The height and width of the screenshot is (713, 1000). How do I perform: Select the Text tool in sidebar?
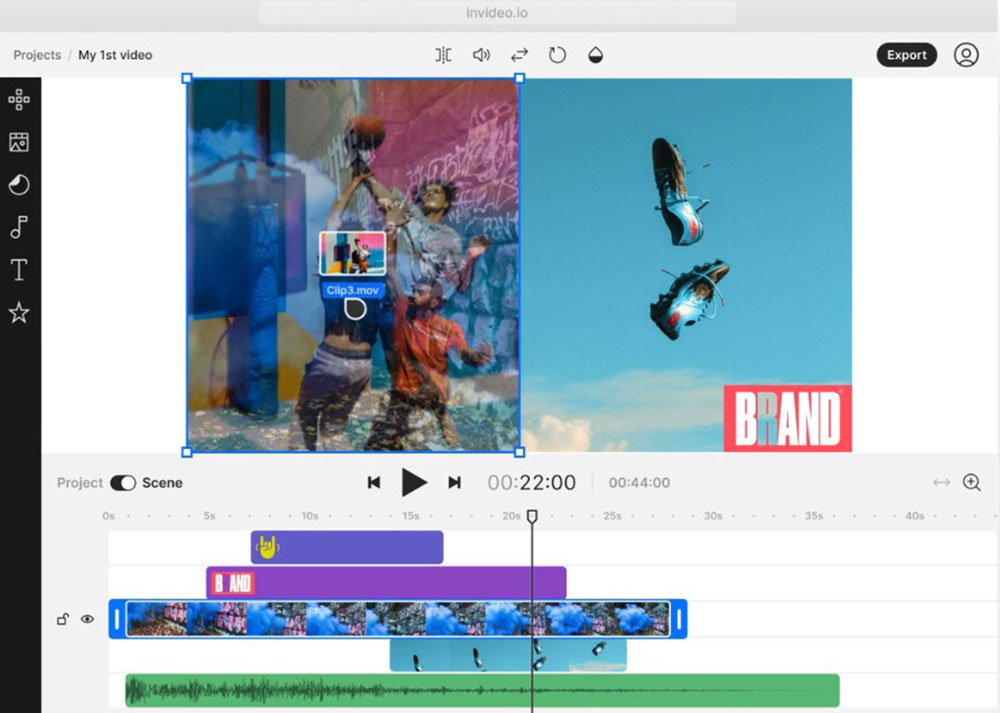pos(19,269)
